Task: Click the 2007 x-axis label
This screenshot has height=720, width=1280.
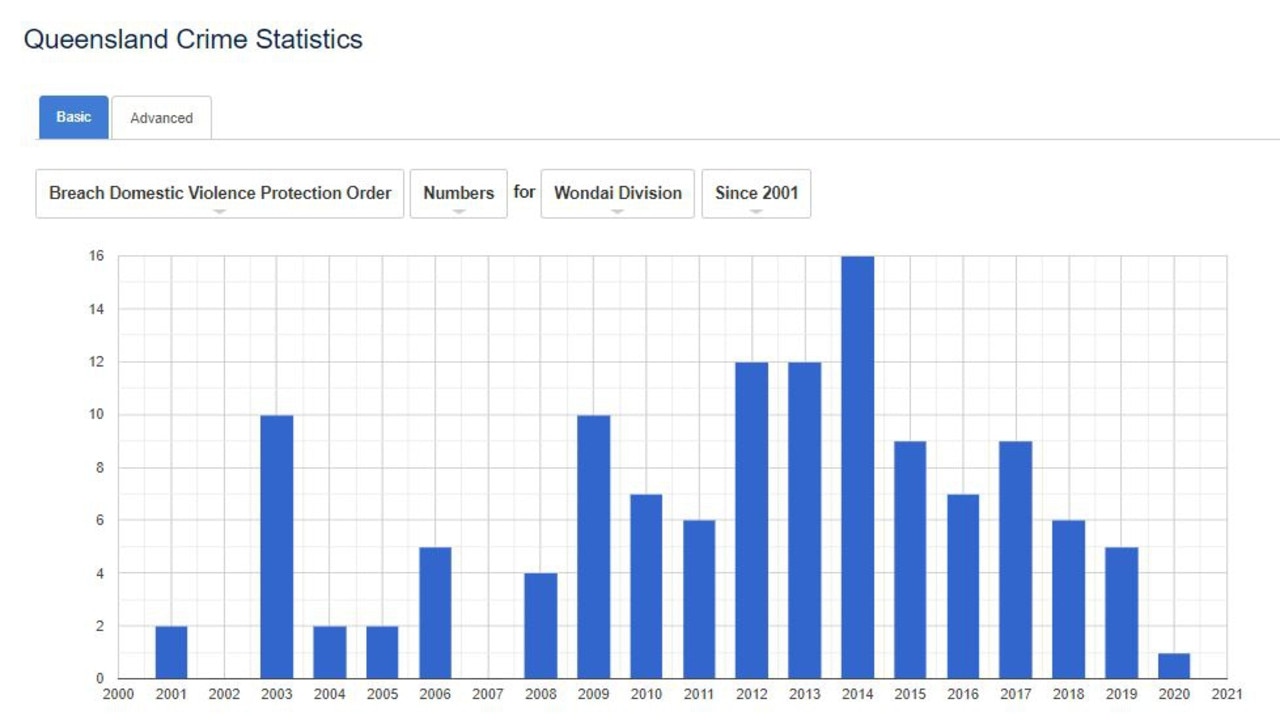Action: coord(488,694)
